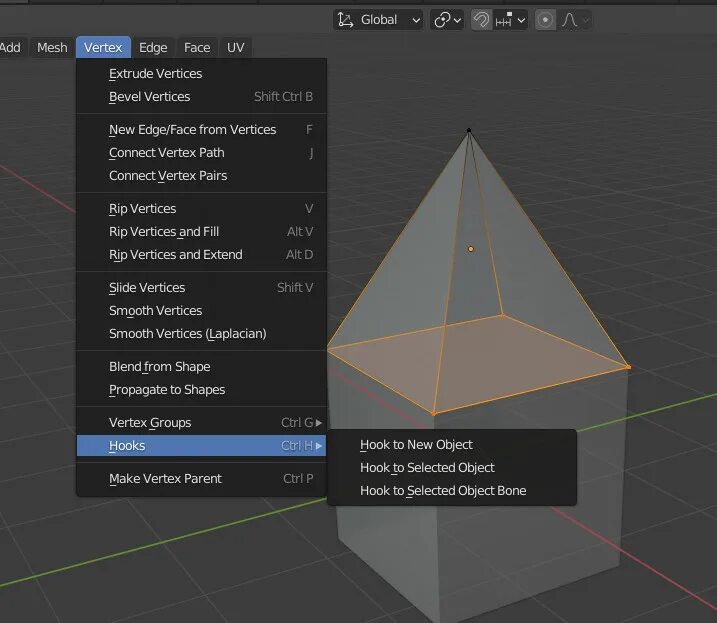Click the transform orientation axes icon

pyautogui.click(x=345, y=20)
